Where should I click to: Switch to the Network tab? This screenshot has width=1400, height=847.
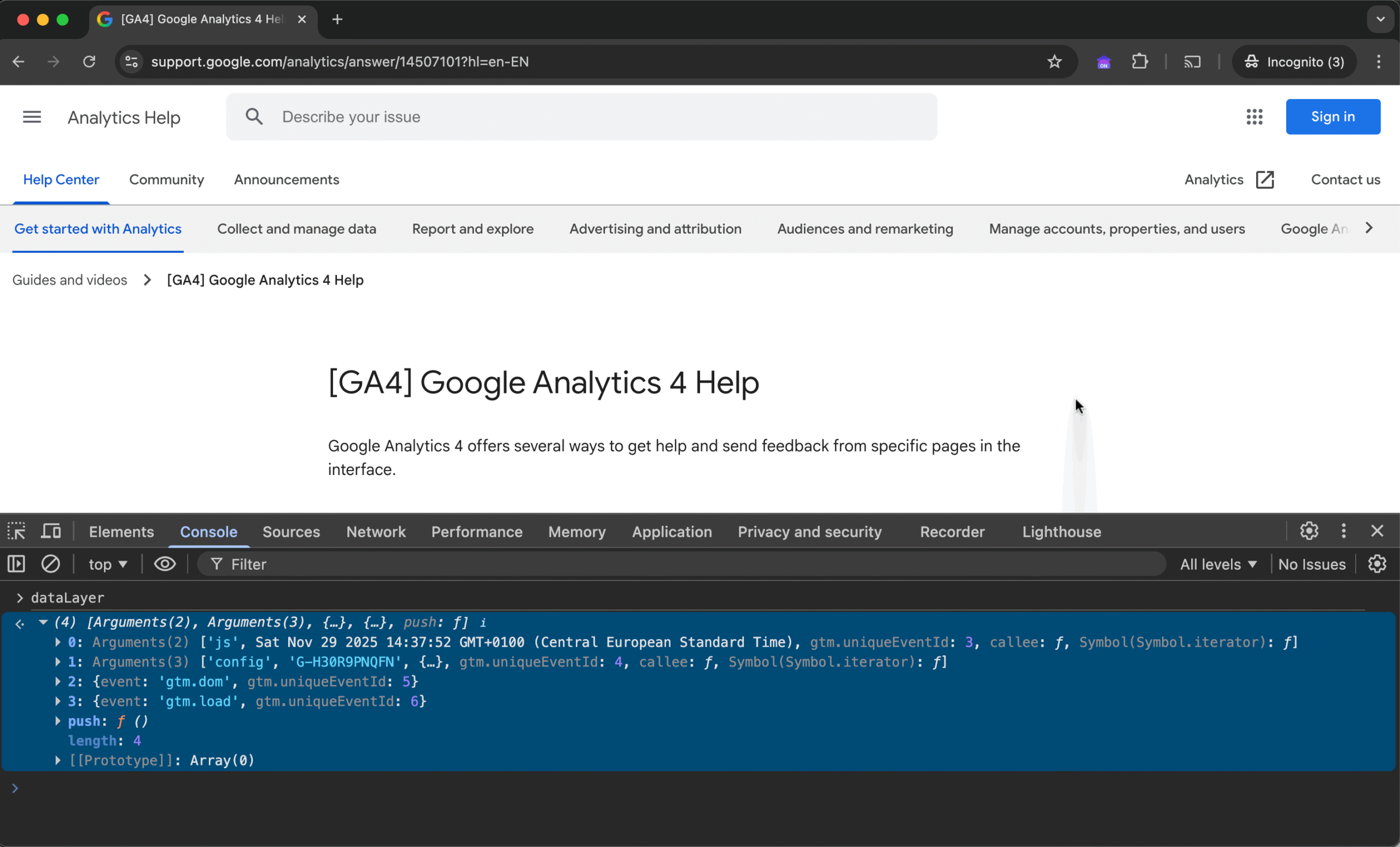point(376,531)
